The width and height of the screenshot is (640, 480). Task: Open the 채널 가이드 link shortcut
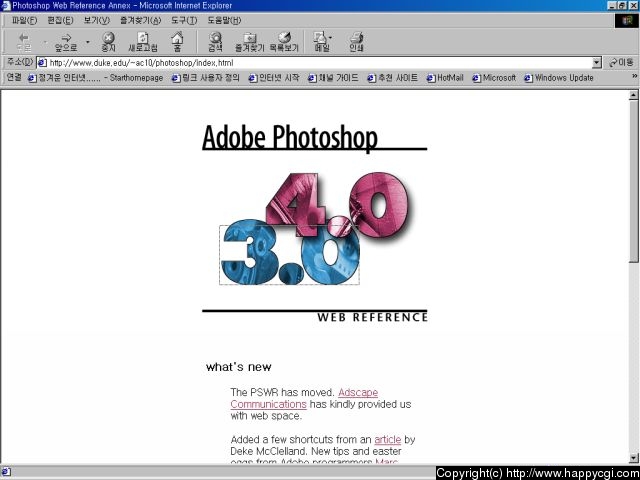point(333,78)
